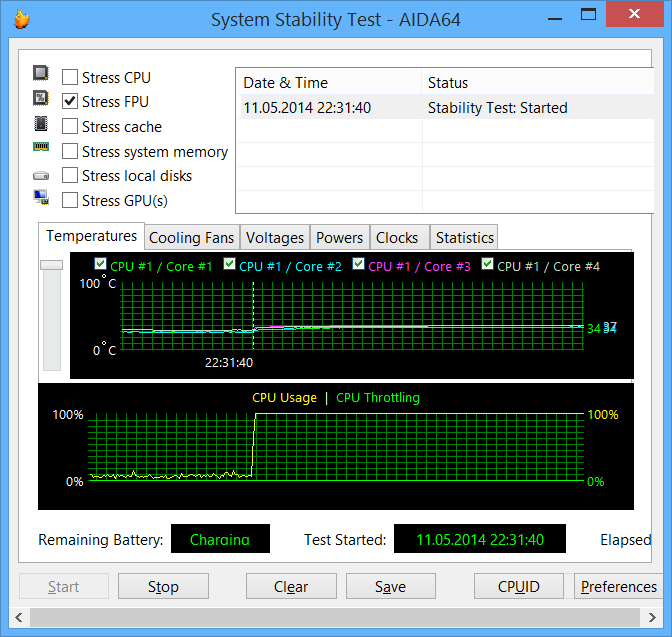Stop the stability test
672x637 pixels.
pos(163,586)
